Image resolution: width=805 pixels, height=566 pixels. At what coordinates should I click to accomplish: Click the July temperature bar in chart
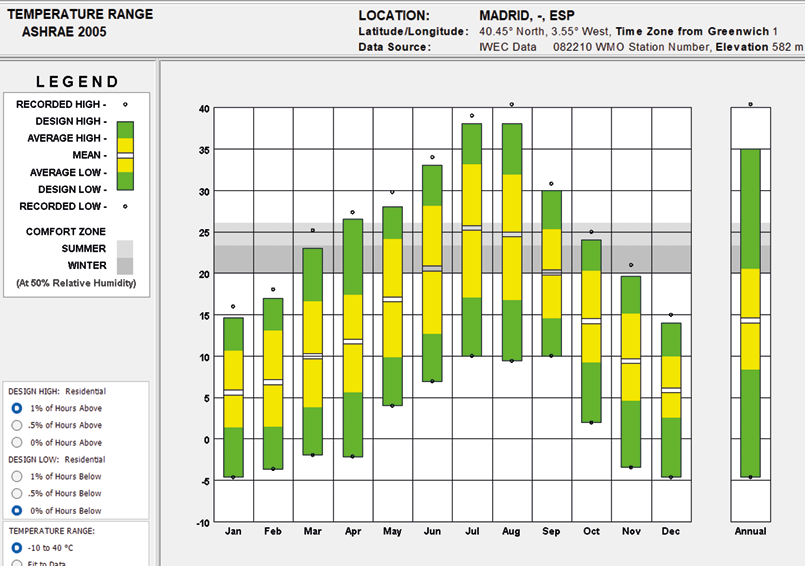(471, 240)
